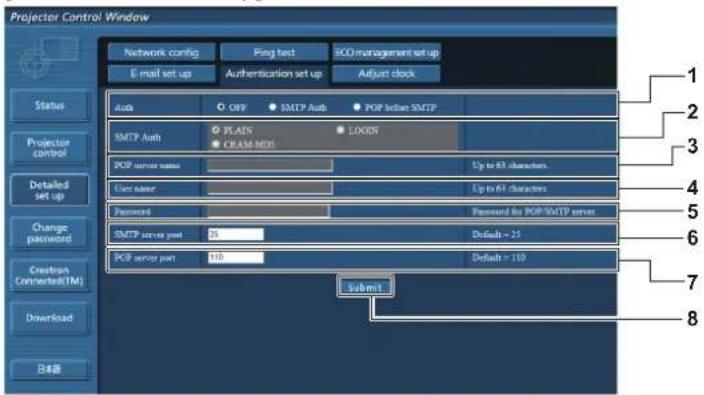
Task: Click the projector logo icon
Action: click(48, 58)
